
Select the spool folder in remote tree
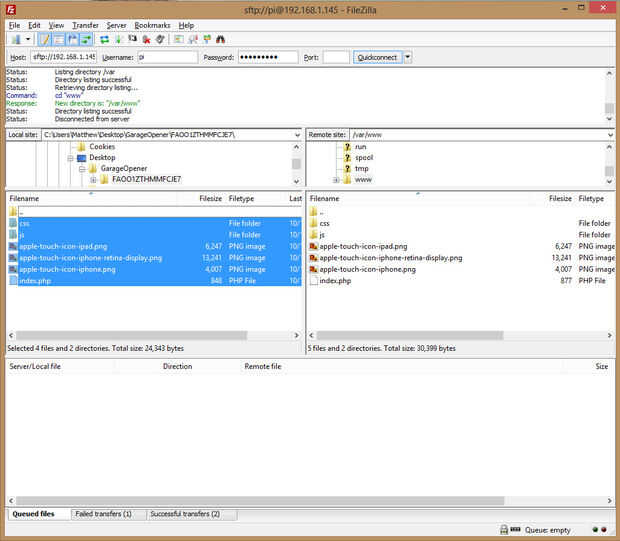pyautogui.click(x=364, y=158)
